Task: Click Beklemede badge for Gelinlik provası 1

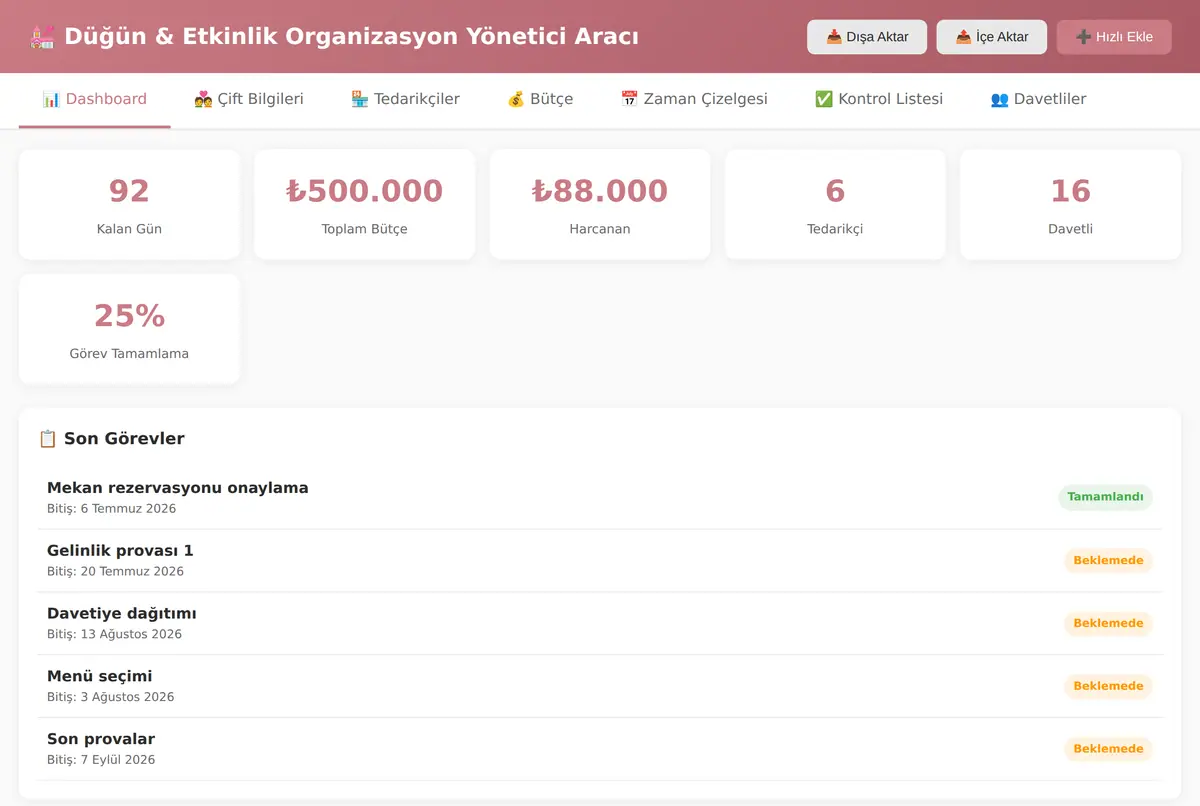Action: click(x=1108, y=560)
